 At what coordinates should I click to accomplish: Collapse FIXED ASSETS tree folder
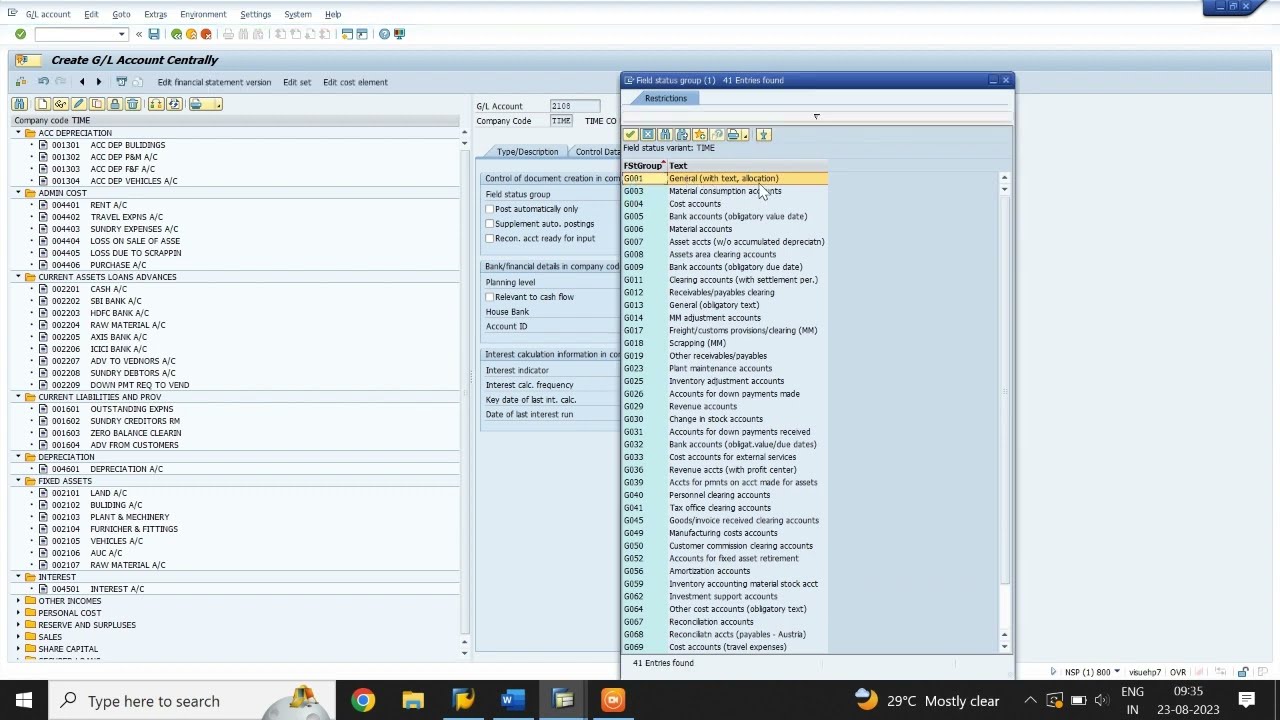(18, 481)
